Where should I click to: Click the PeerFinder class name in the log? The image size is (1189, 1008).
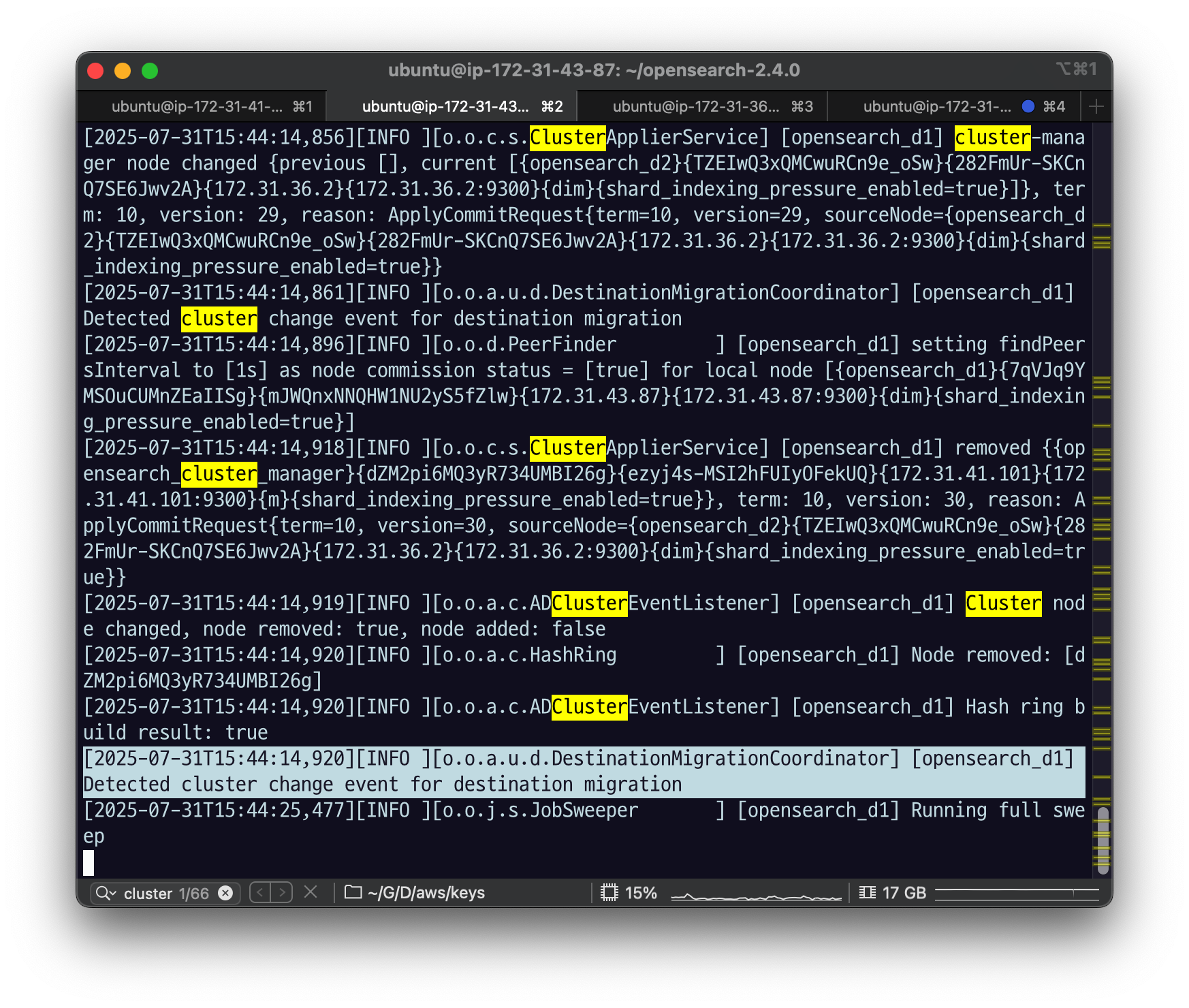(562, 345)
